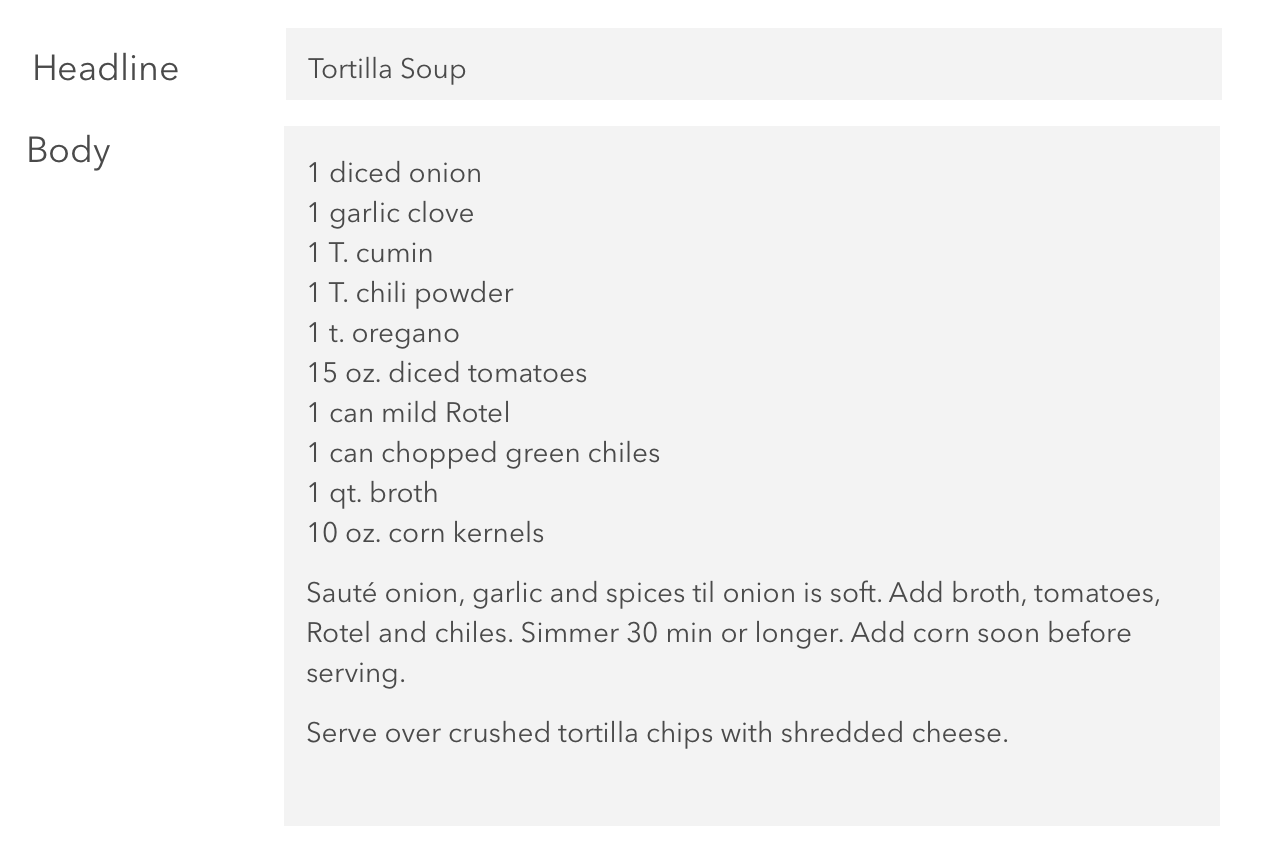The width and height of the screenshot is (1272, 864).
Task: Click the Body label
Action: (69, 151)
